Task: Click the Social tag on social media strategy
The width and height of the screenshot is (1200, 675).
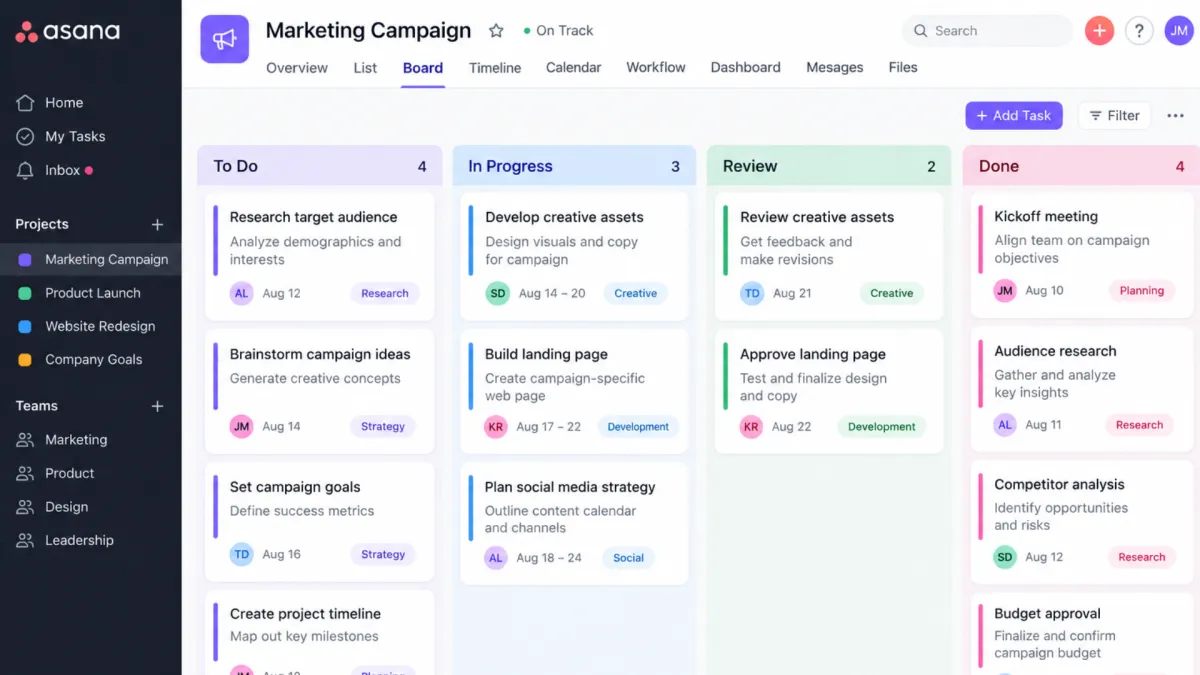Action: point(629,558)
